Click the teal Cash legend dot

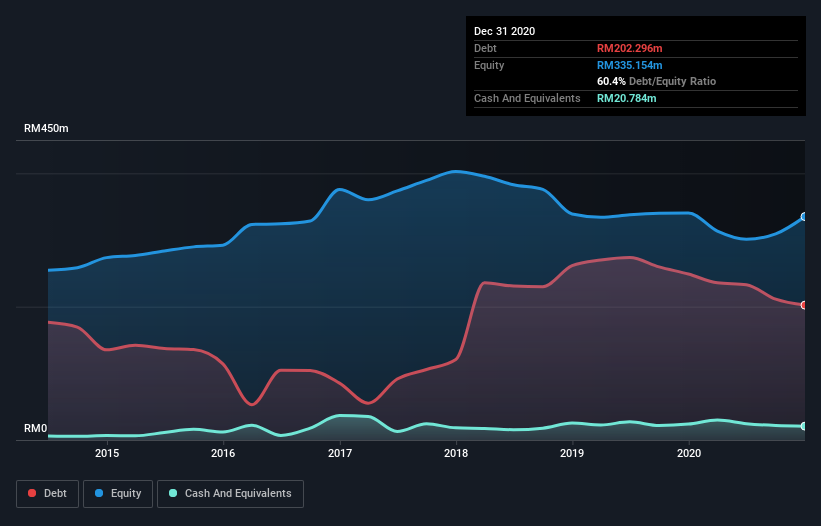pos(173,493)
